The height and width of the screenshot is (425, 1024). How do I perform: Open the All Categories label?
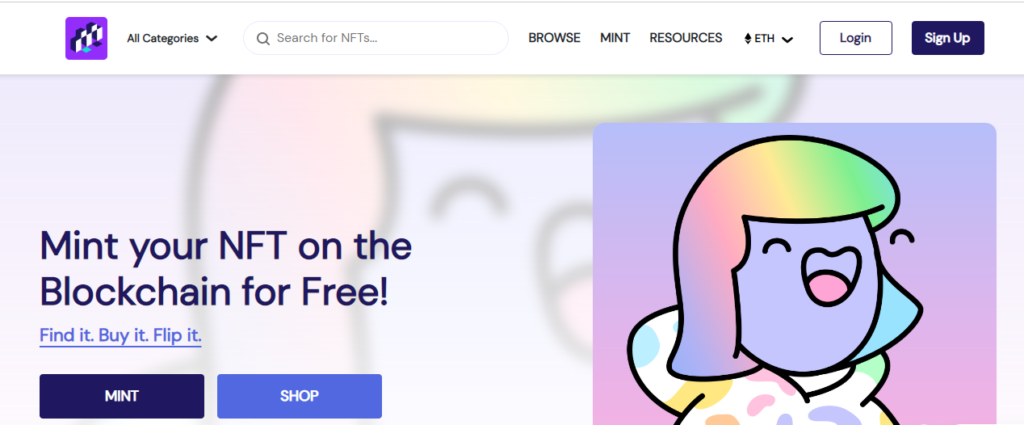click(x=163, y=39)
